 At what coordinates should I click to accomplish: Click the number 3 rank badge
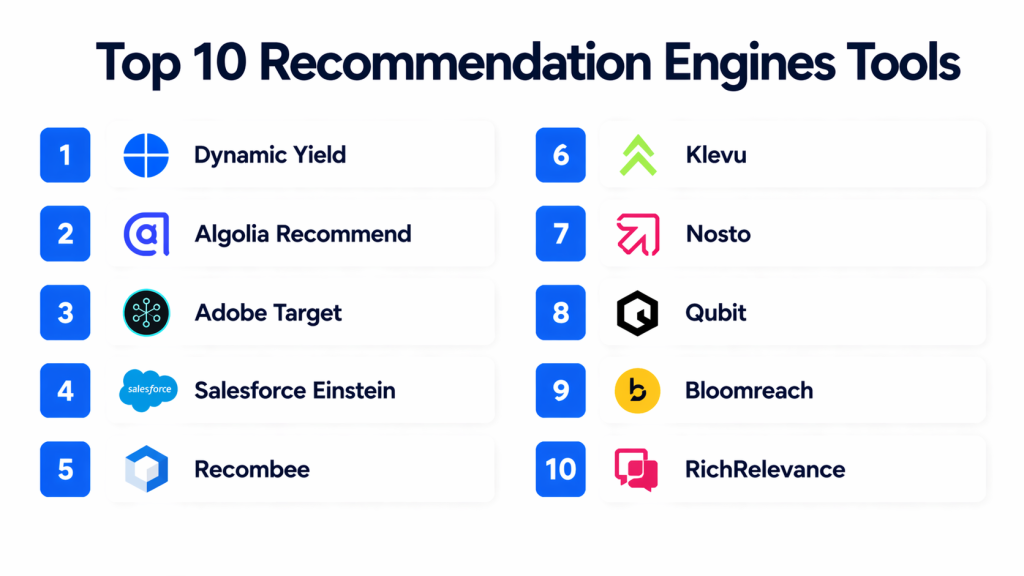(65, 312)
